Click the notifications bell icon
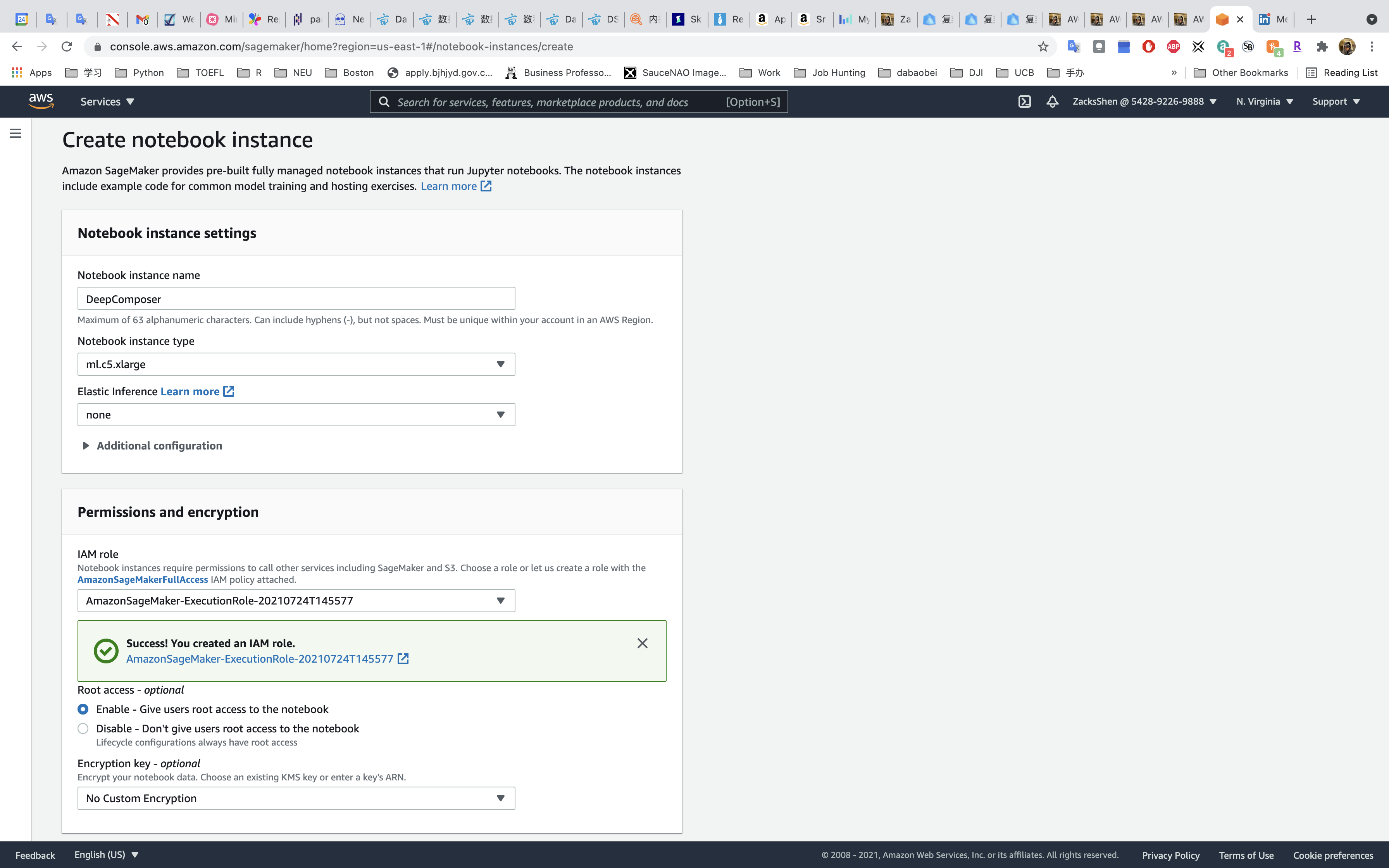The height and width of the screenshot is (868, 1389). pos(1052,102)
